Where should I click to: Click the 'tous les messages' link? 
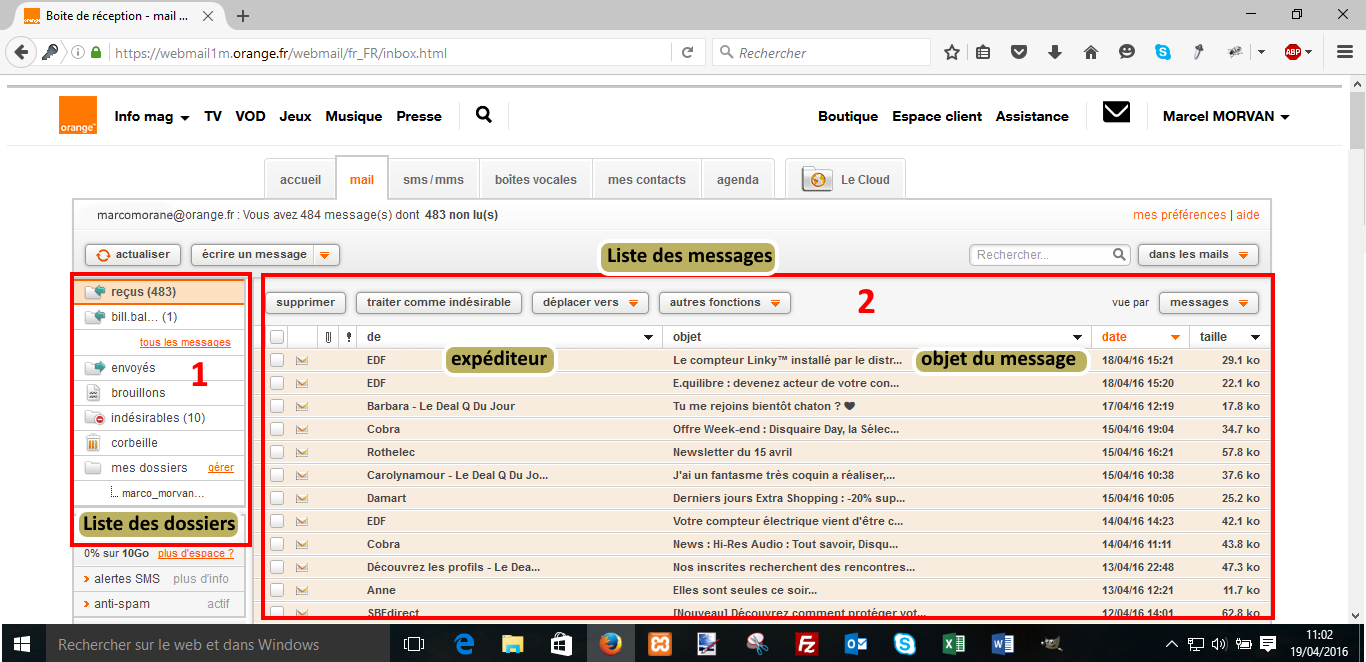(185, 341)
